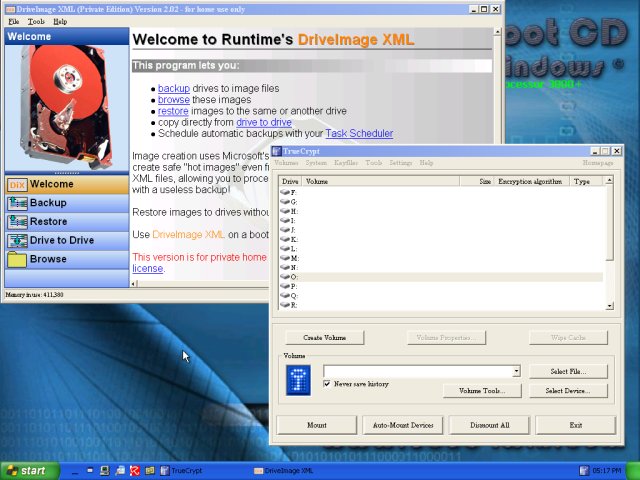
Task: Click the red antivirus icon in the quick launch bar
Action: pos(135,471)
